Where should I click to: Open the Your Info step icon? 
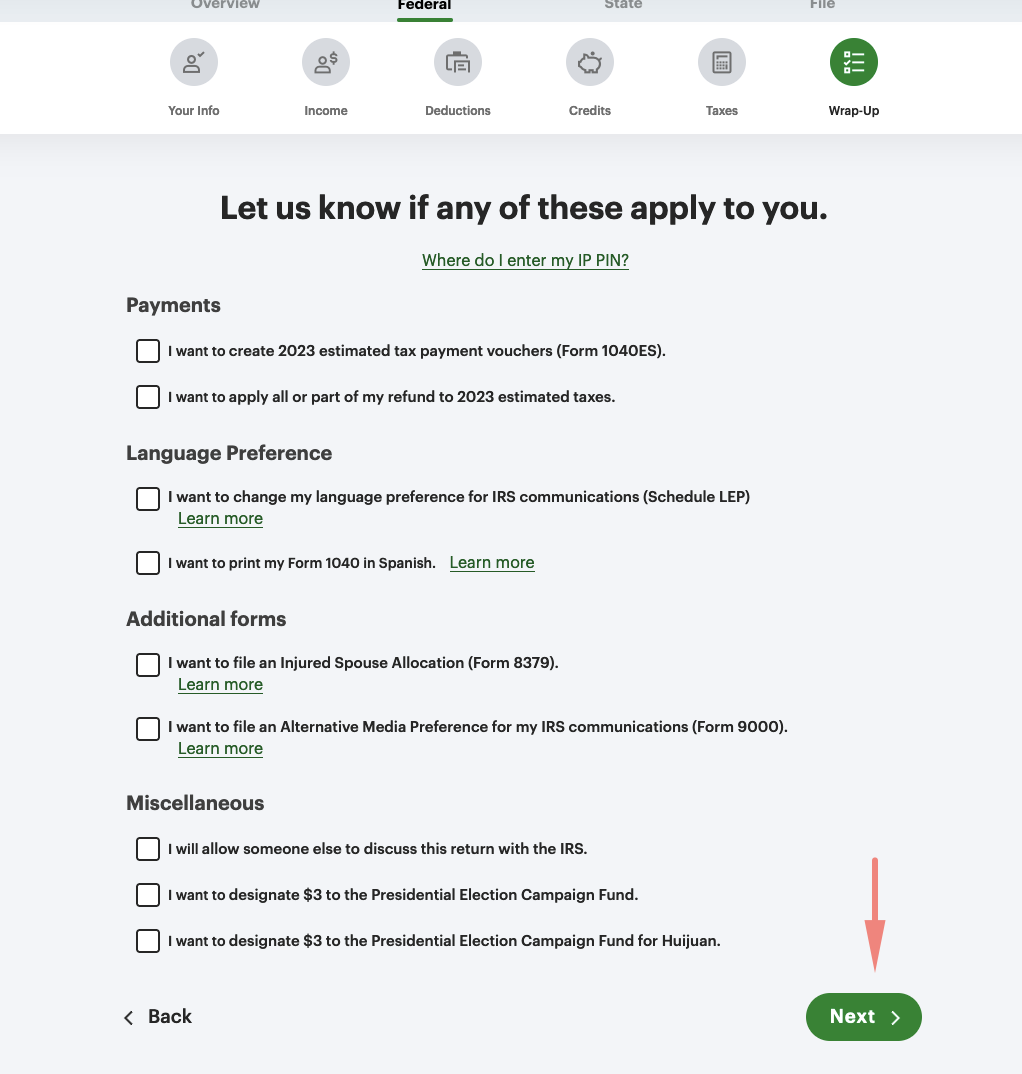(194, 63)
